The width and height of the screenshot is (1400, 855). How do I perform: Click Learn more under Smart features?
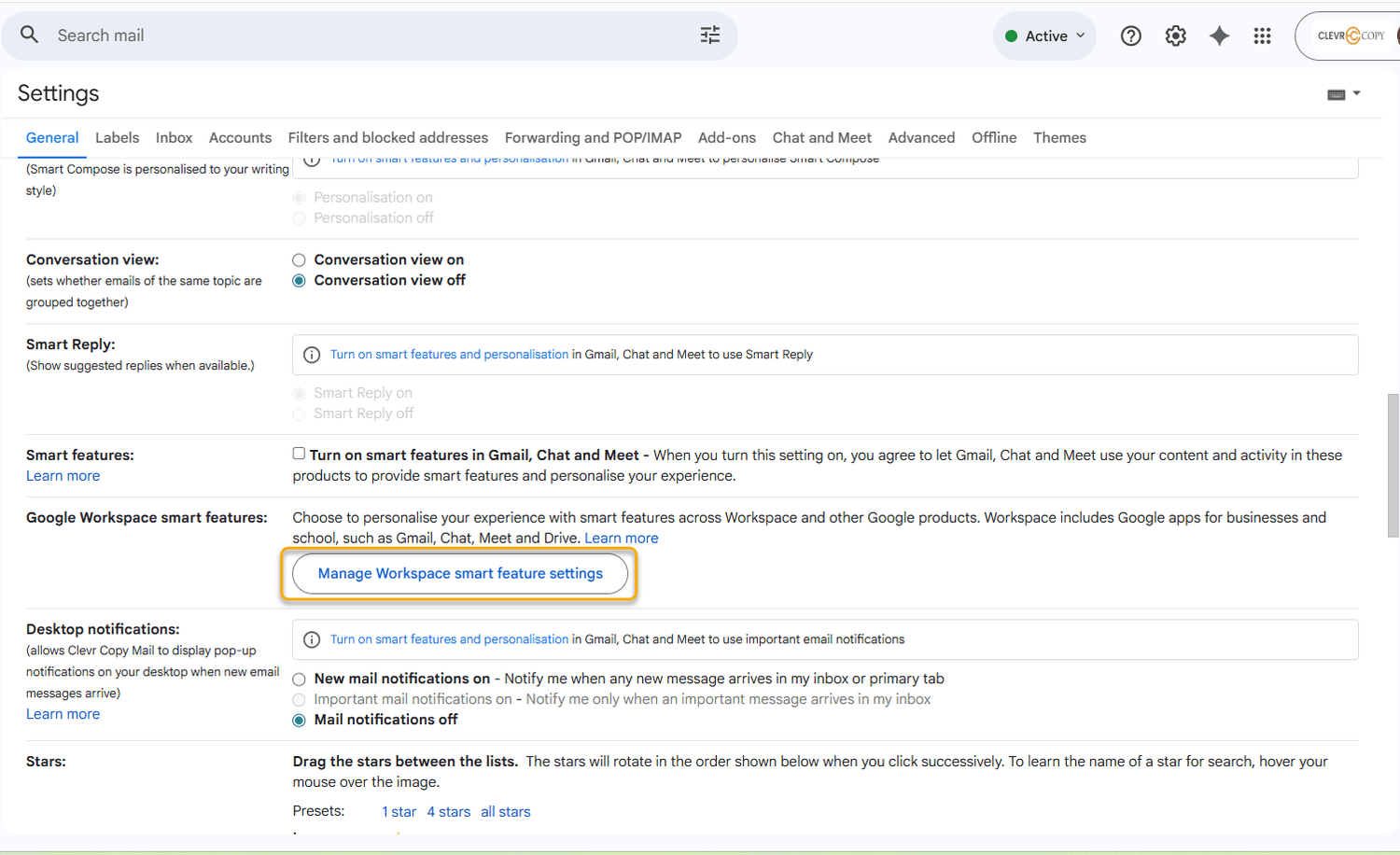tap(63, 476)
